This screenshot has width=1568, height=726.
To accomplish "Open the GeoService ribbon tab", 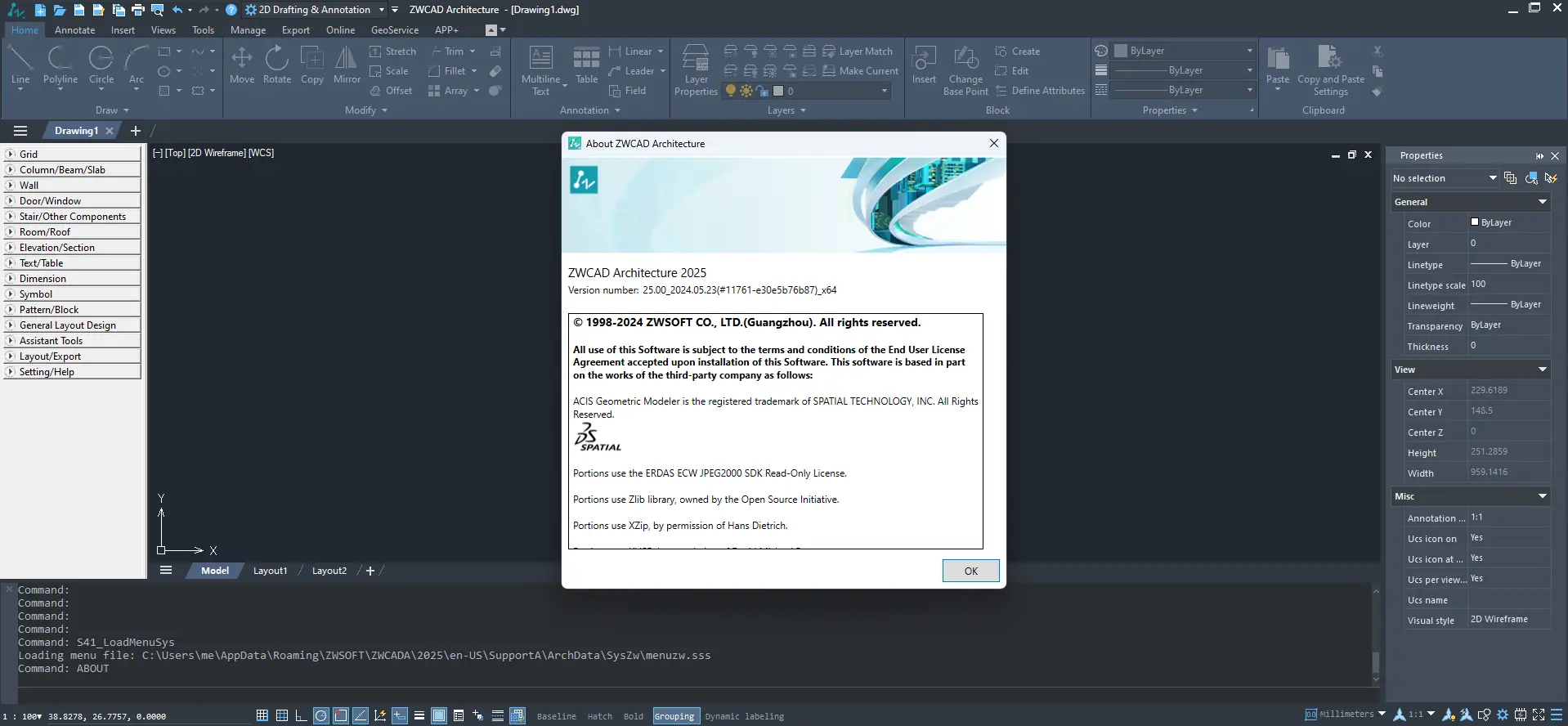I will coord(395,30).
